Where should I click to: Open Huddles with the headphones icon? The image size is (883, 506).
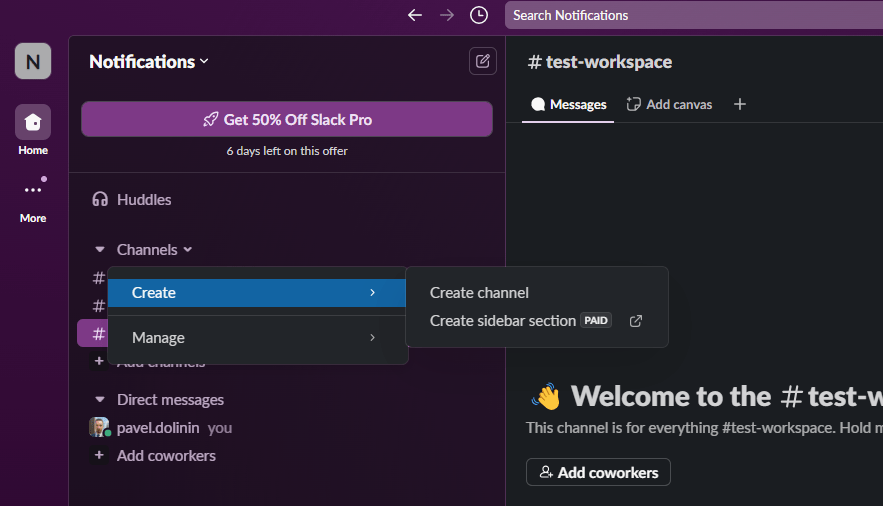[x=100, y=200]
